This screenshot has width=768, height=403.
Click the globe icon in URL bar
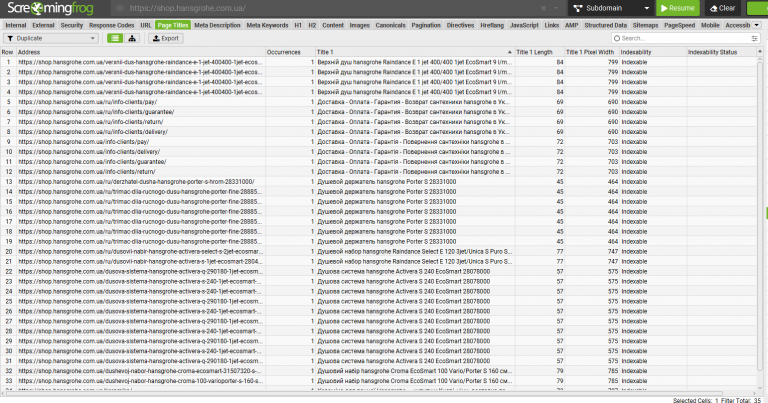click(120, 8)
